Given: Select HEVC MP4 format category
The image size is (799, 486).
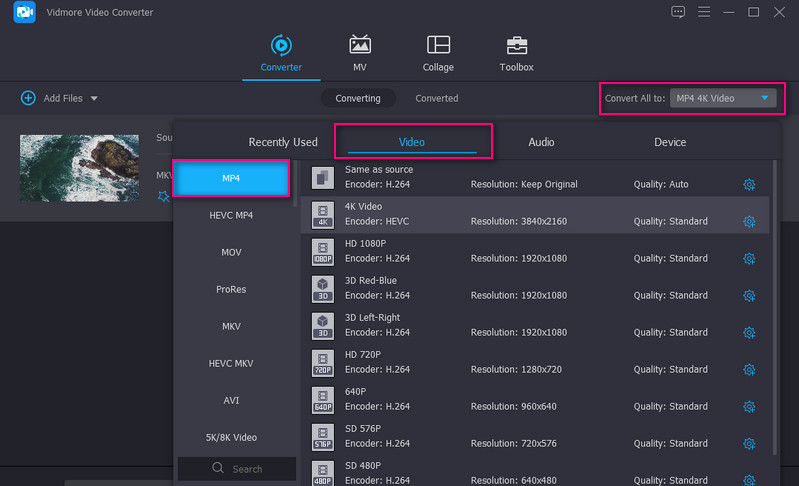Looking at the screenshot, I should 231,215.
